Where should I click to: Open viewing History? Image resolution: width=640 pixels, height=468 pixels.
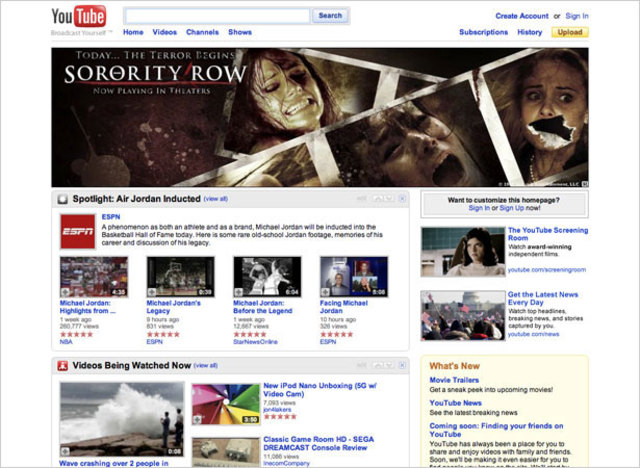530,32
